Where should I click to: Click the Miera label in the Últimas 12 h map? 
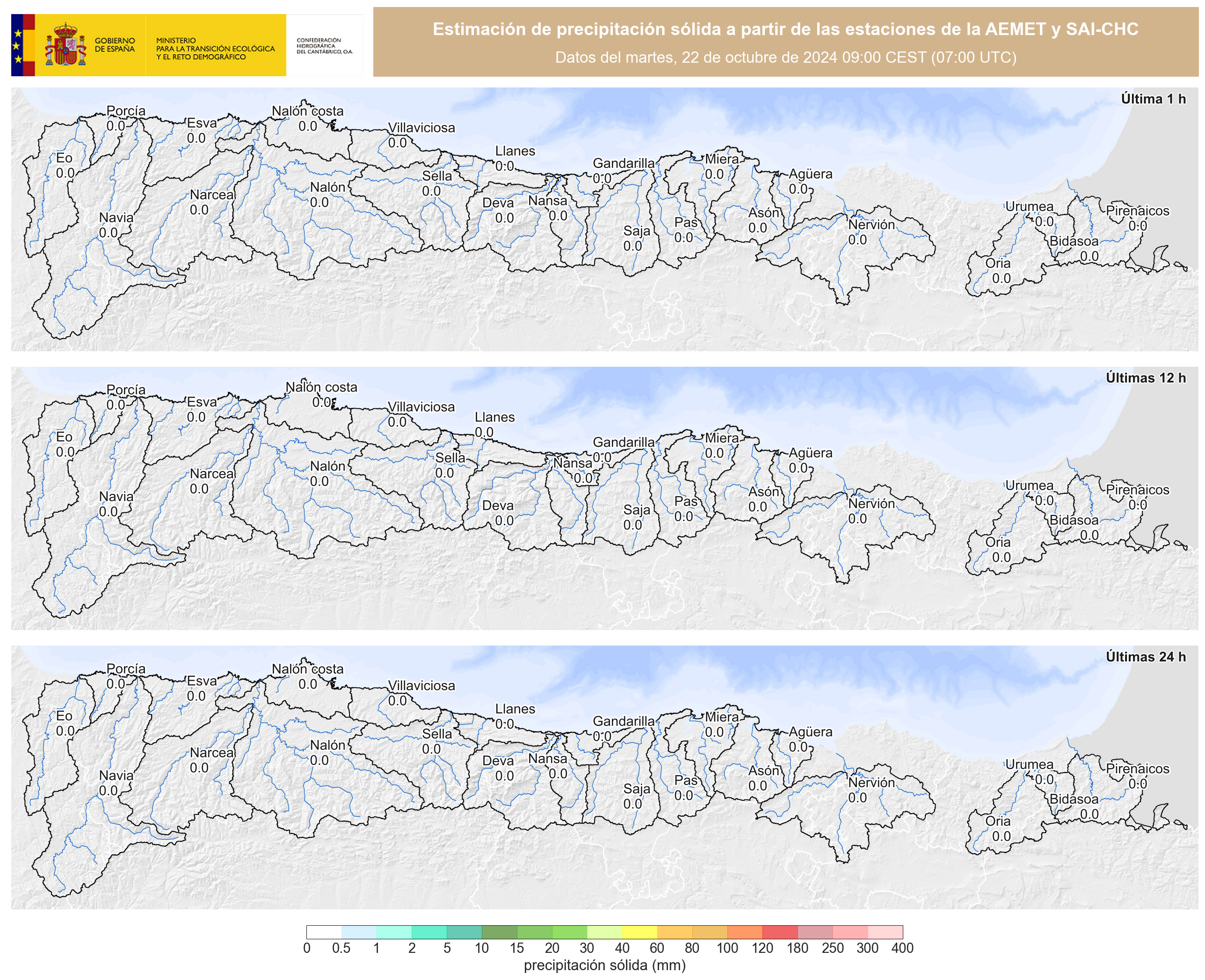point(722,438)
